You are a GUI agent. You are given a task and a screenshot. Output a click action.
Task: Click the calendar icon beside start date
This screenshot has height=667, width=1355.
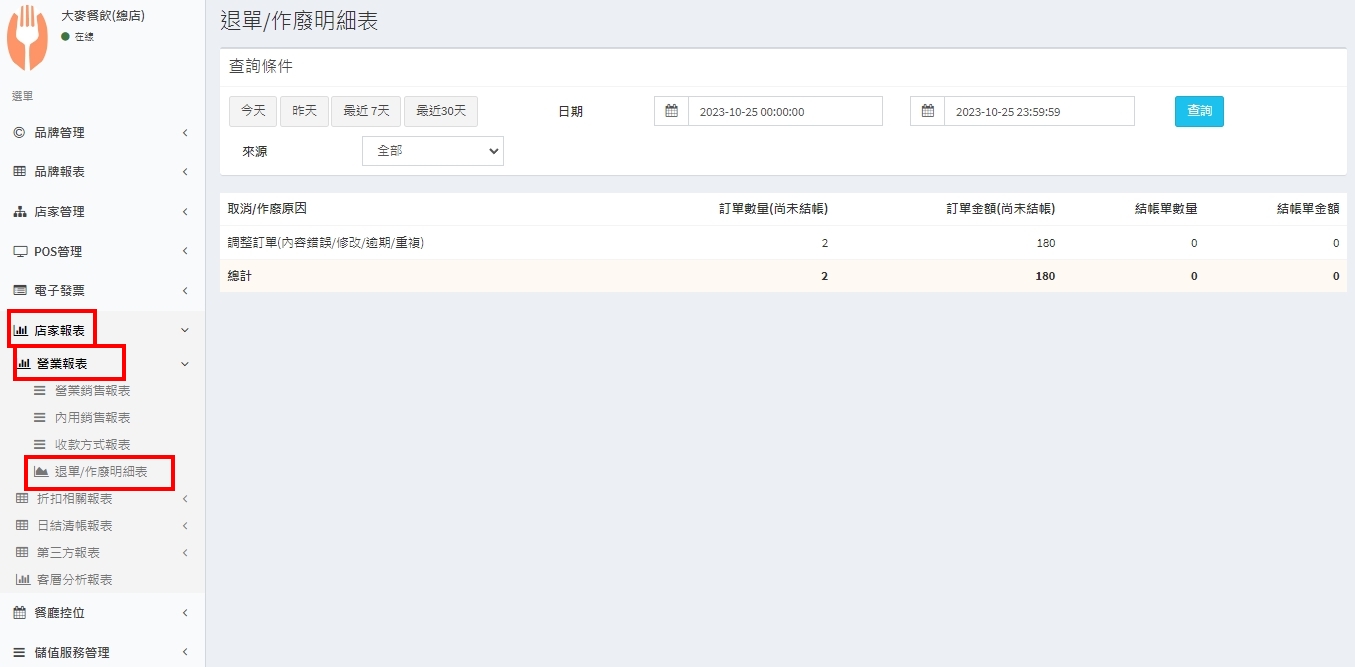coord(671,111)
